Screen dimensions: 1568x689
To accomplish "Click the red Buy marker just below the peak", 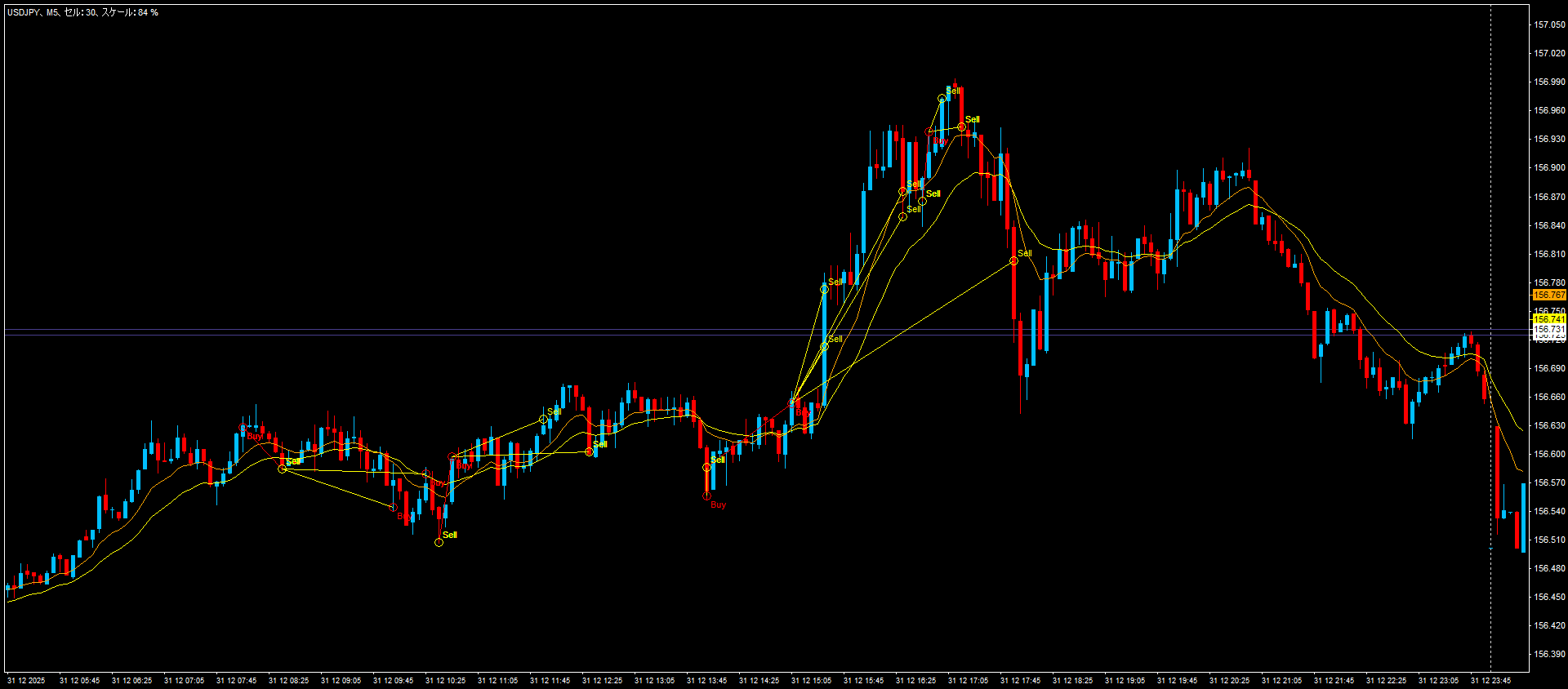I will click(x=929, y=132).
